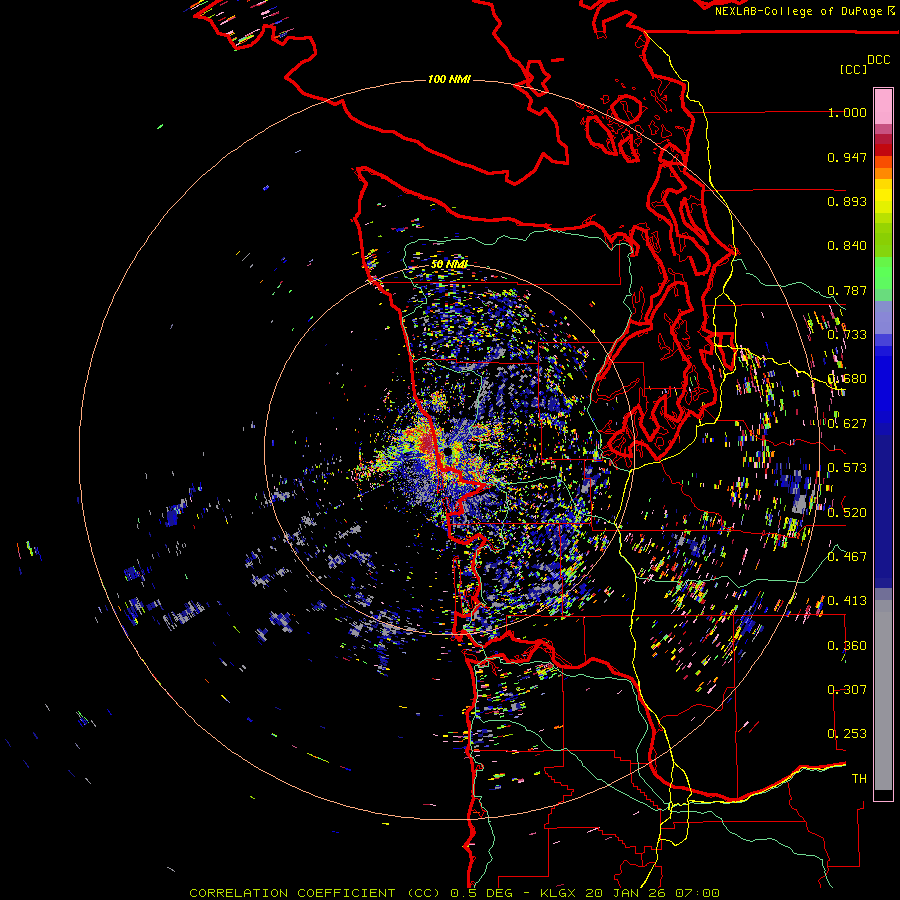Viewport: 900px width, 900px height.
Task: Click the 50 NMI range ring label
Action: tap(449, 264)
